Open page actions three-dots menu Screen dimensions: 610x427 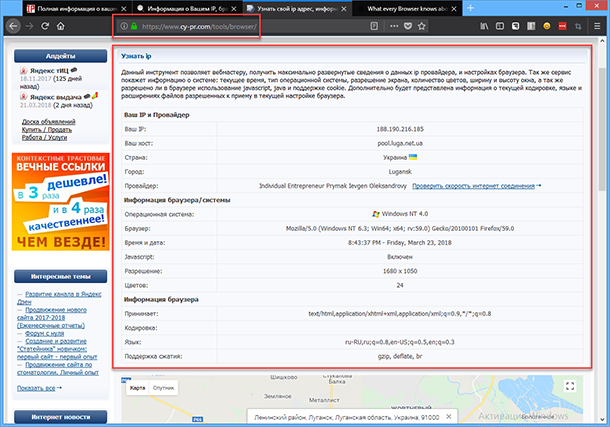[x=394, y=26]
